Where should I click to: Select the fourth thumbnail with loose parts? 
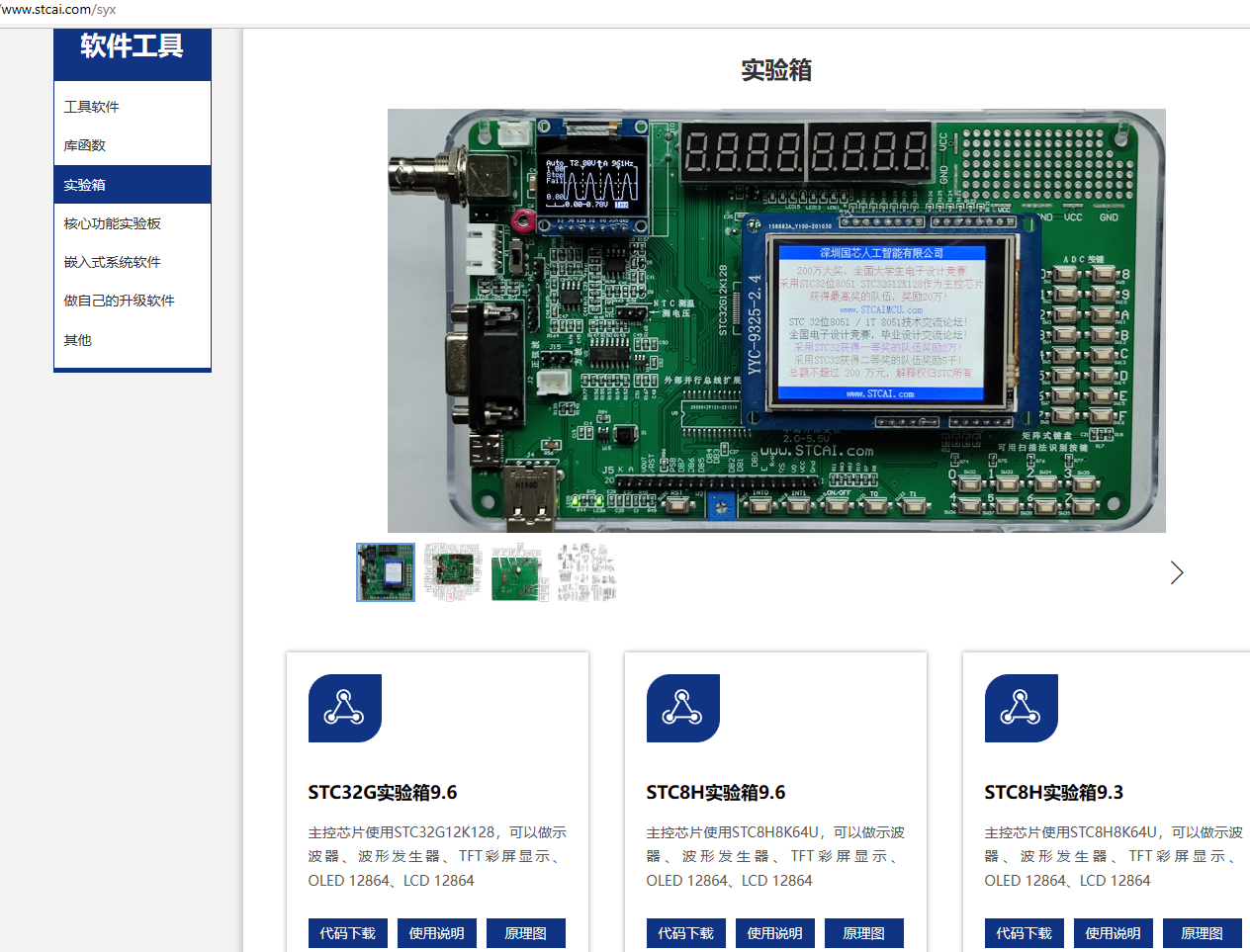(x=587, y=572)
